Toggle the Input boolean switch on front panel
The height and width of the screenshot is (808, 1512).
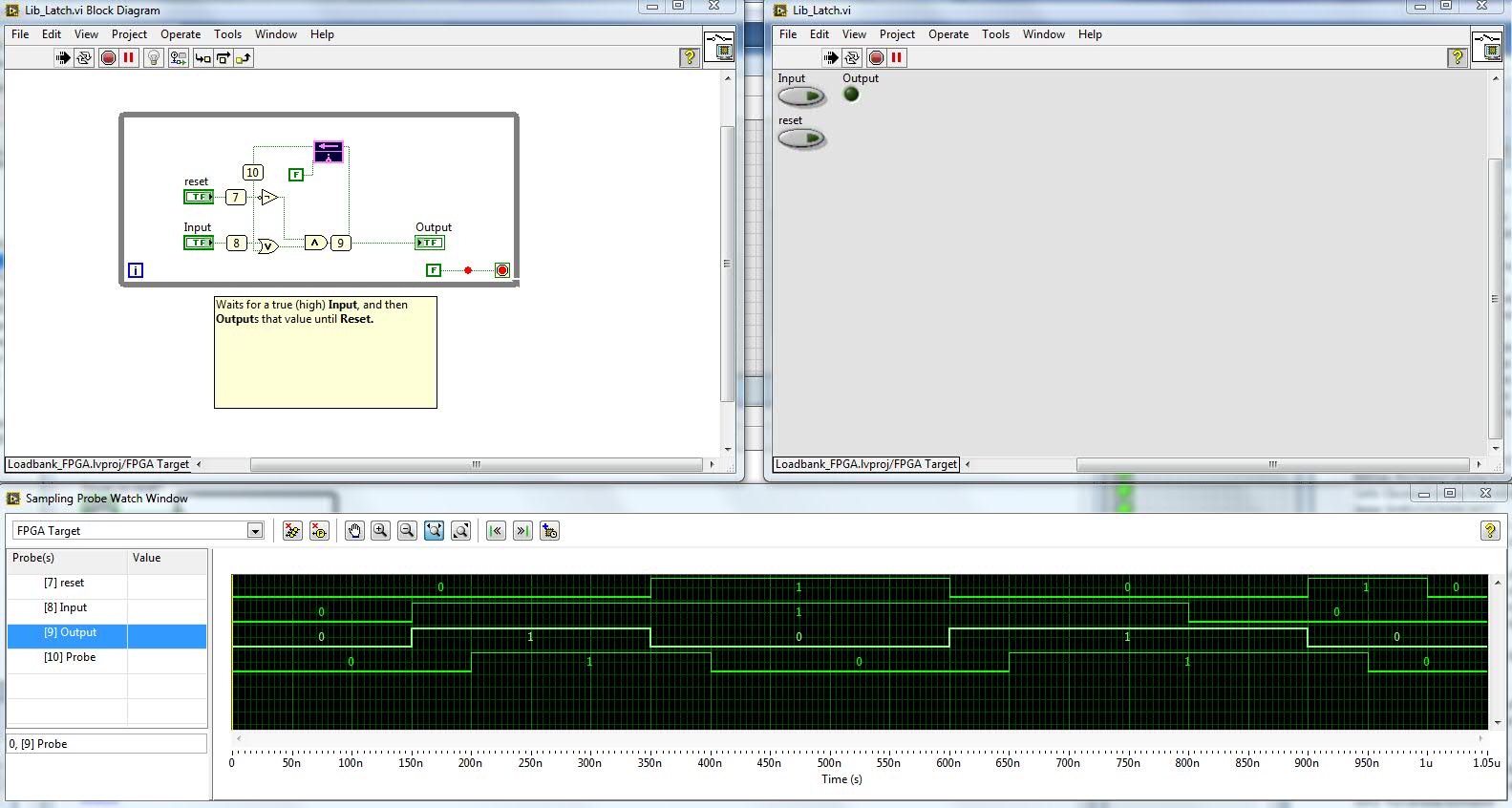[x=801, y=96]
